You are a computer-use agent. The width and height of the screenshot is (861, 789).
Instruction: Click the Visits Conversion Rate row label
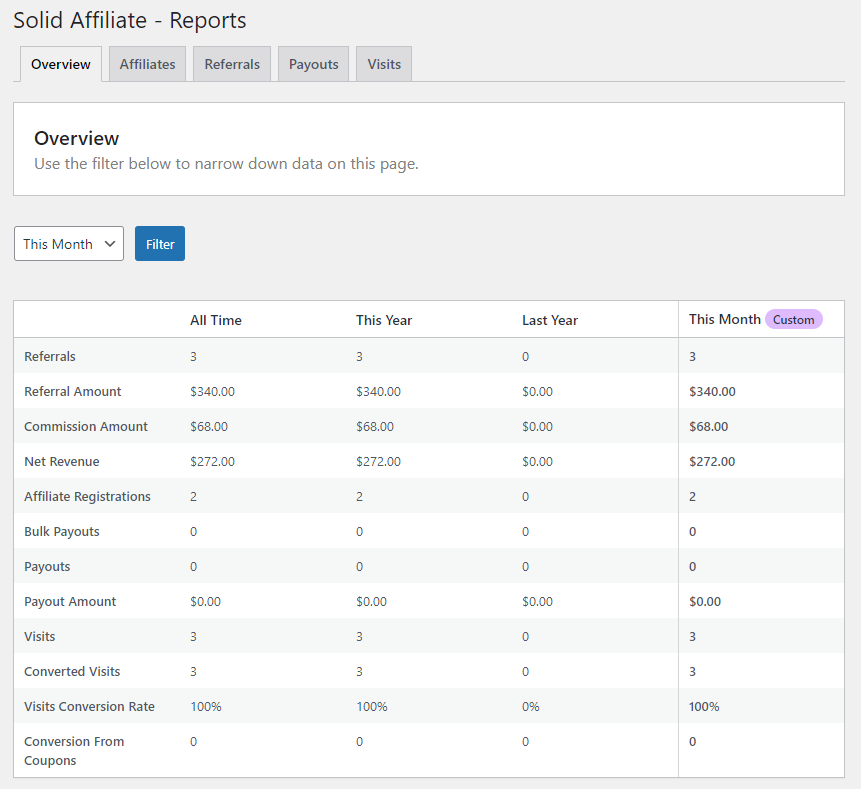(89, 706)
